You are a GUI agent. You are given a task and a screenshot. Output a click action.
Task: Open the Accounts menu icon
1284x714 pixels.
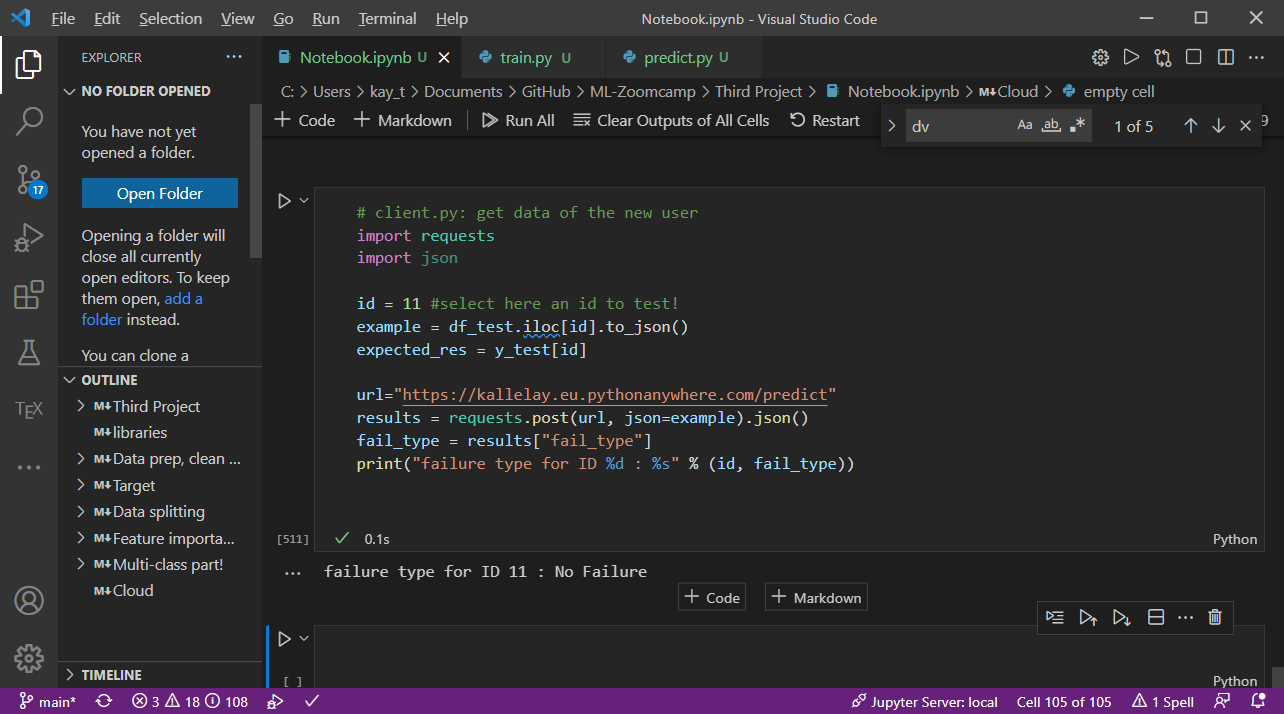point(29,600)
